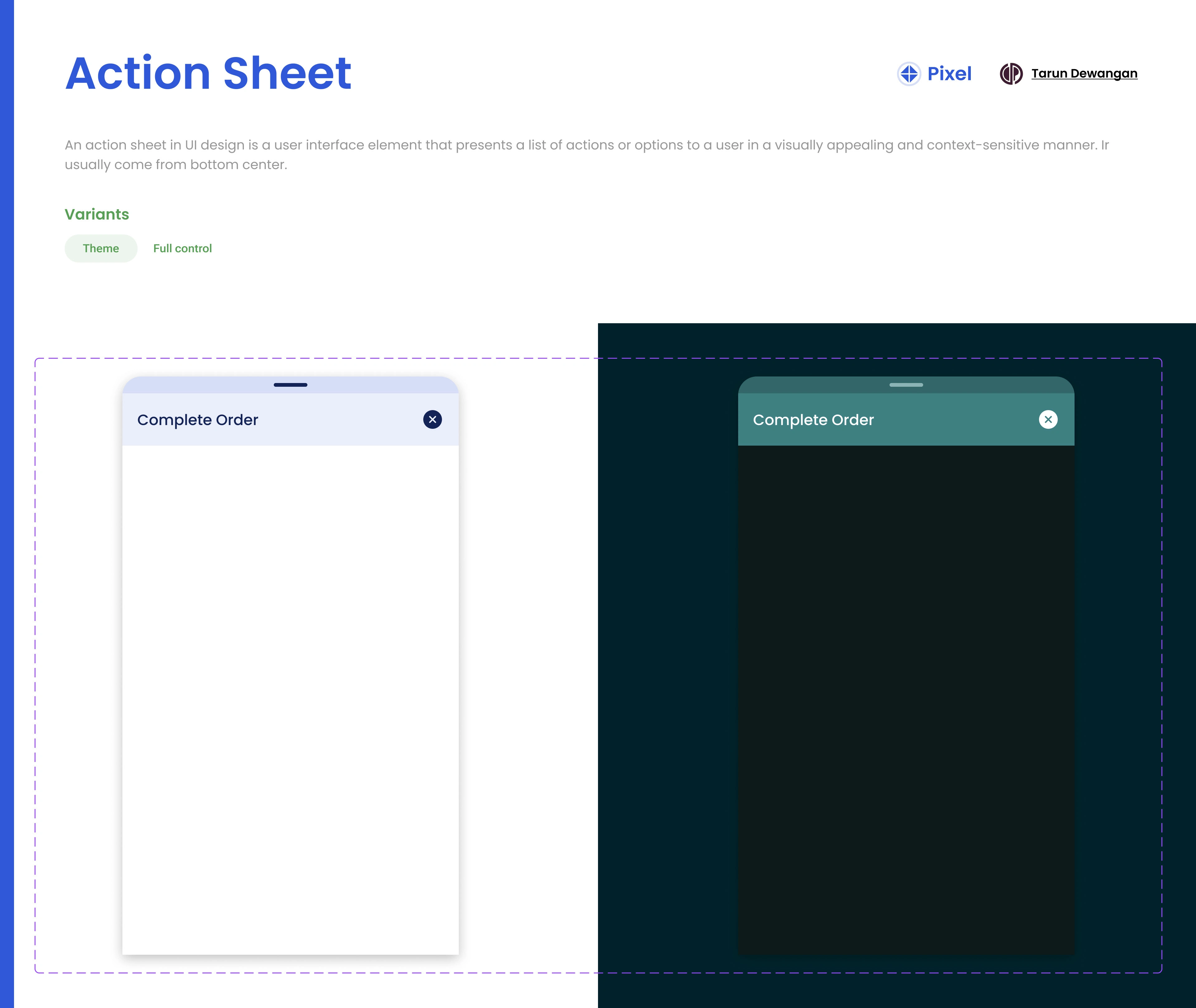This screenshot has width=1196, height=1008.
Task: Close the dark theme Complete Order sheet
Action: click(1048, 419)
